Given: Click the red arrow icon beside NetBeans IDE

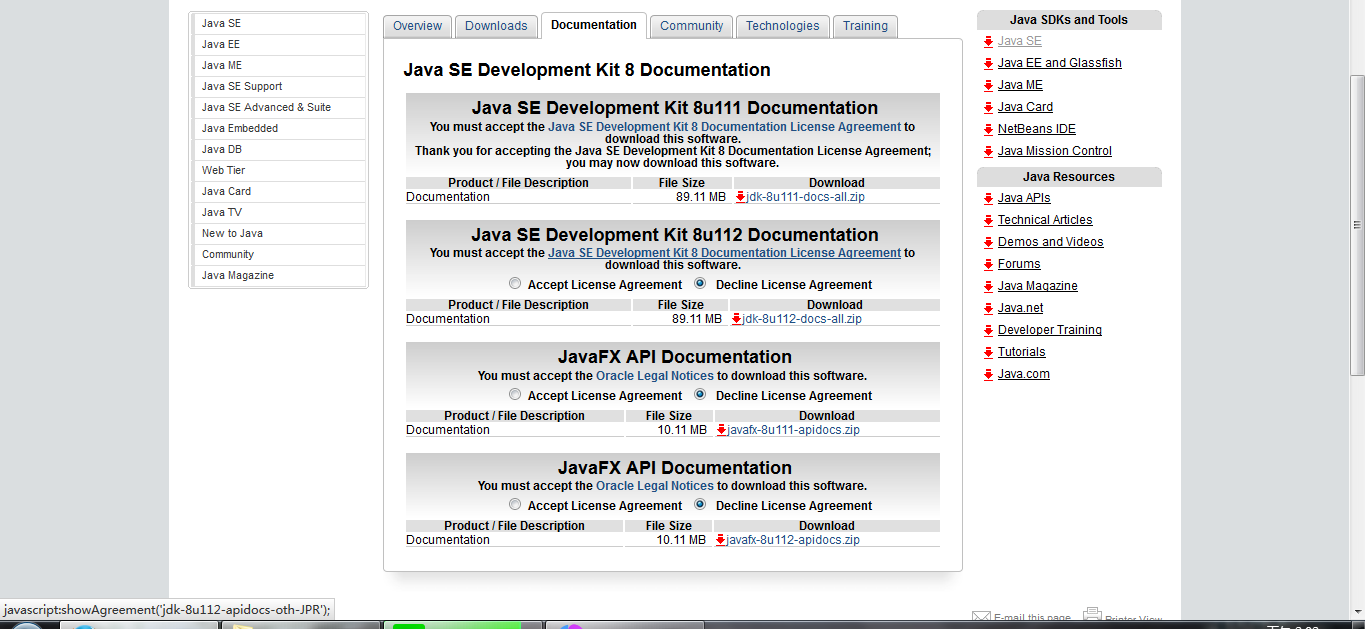Looking at the screenshot, I should tap(988, 129).
